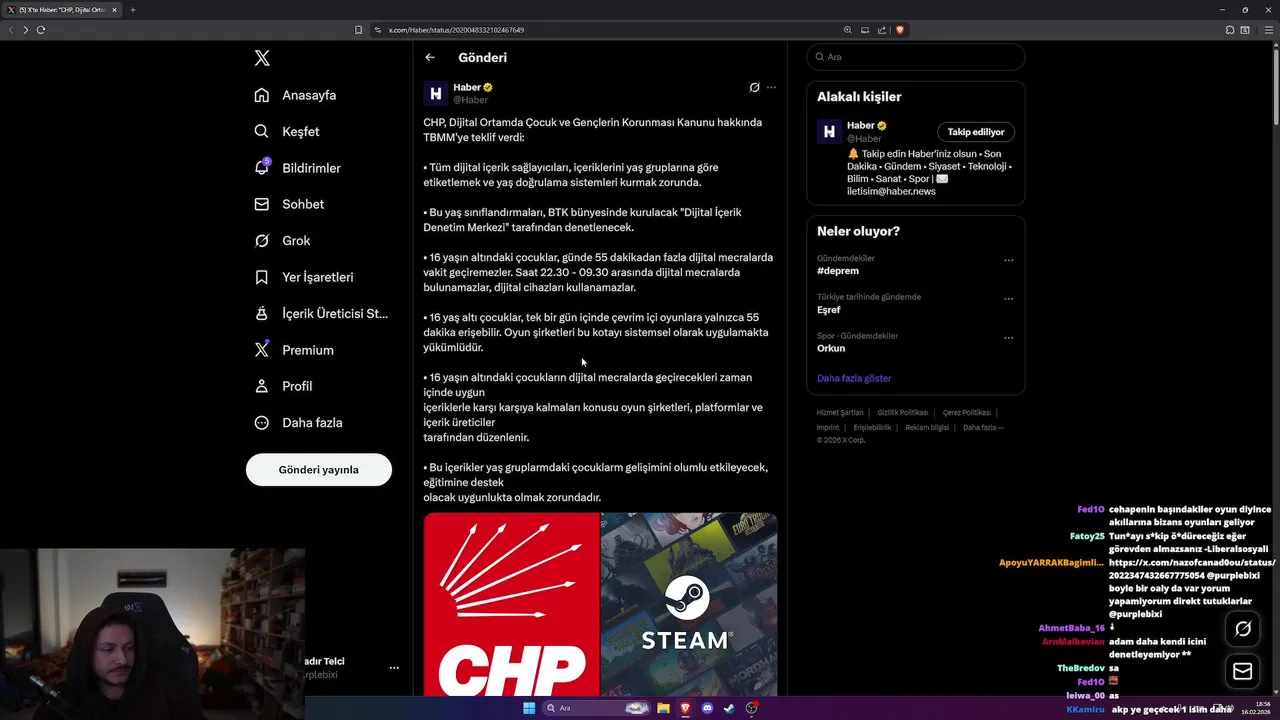Image resolution: width=1280 pixels, height=720 pixels.
Task: Open options for #deprem trend
Action: tap(1008, 260)
